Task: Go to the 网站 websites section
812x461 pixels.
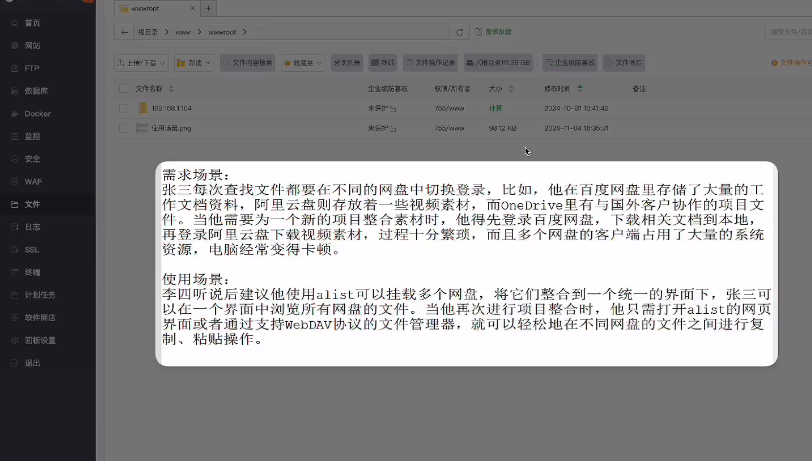Action: [x=32, y=46]
